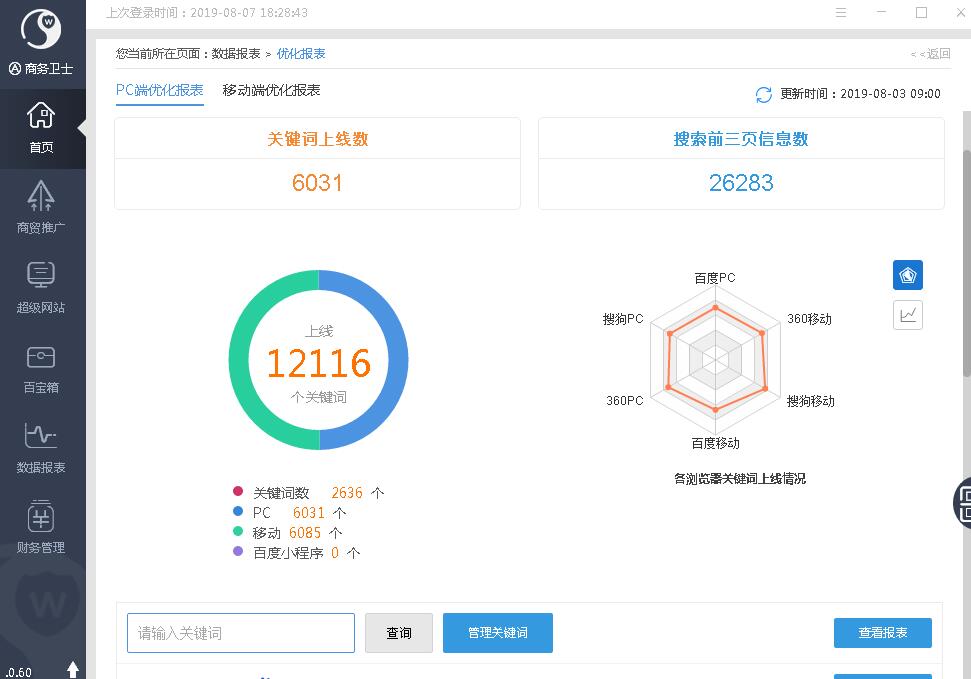The height and width of the screenshot is (679, 971).
Task: Click the blue PC legend dot
Action: click(x=238, y=512)
